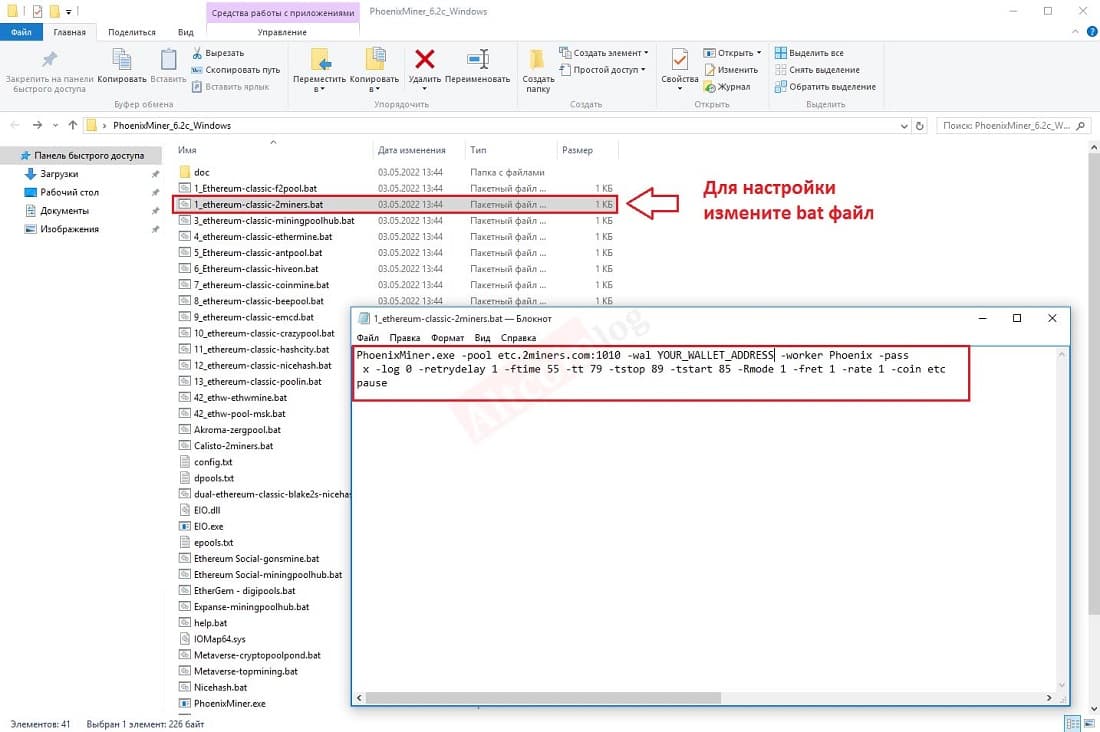Click the Copy (Копировать) clipboard icon
The image size is (1100, 732).
pyautogui.click(x=121, y=60)
